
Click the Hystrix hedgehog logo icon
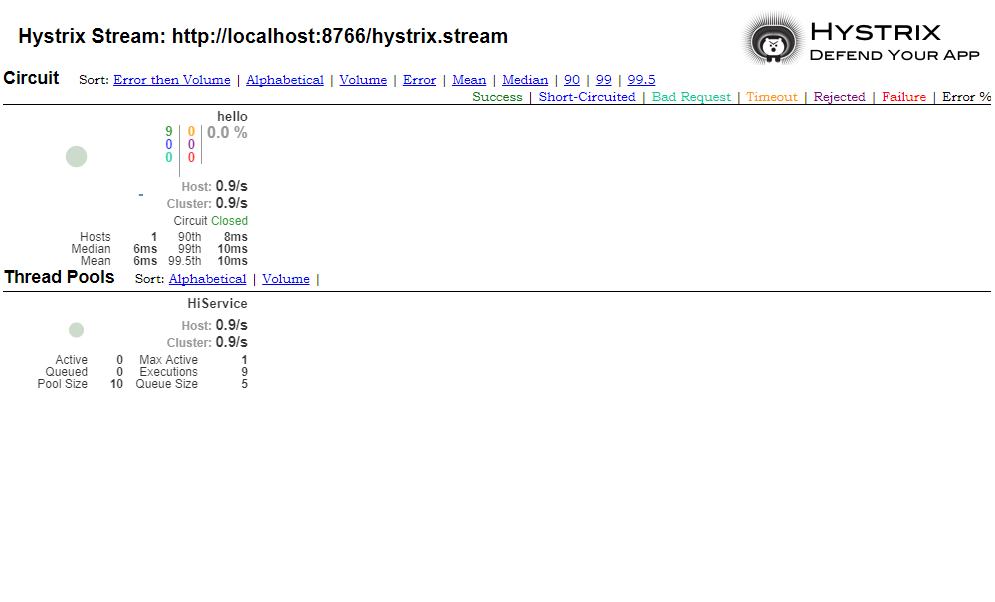772,39
